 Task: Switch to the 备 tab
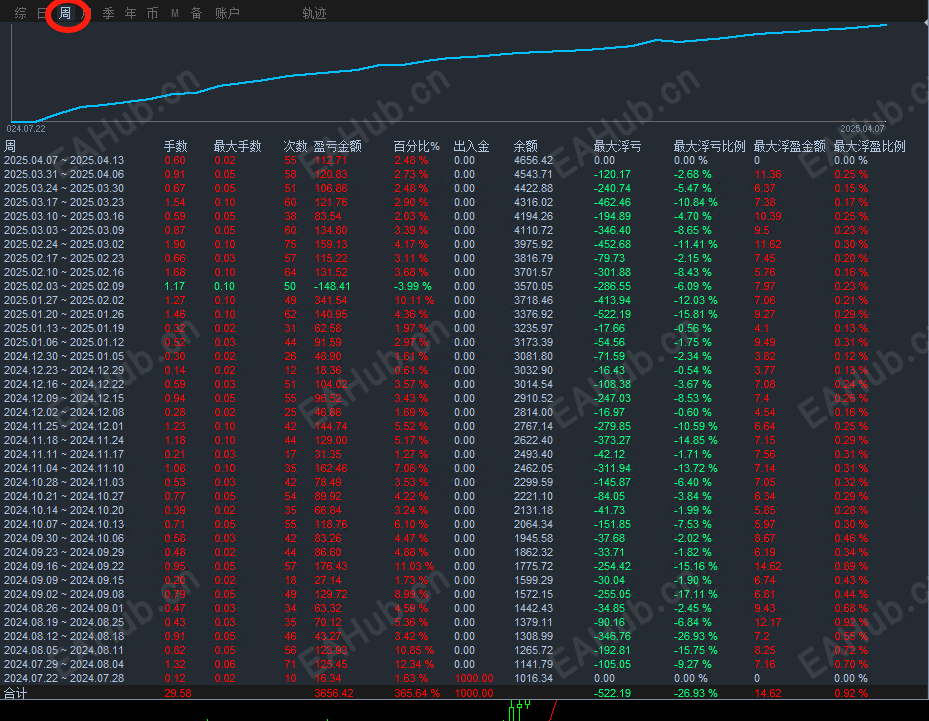(197, 13)
